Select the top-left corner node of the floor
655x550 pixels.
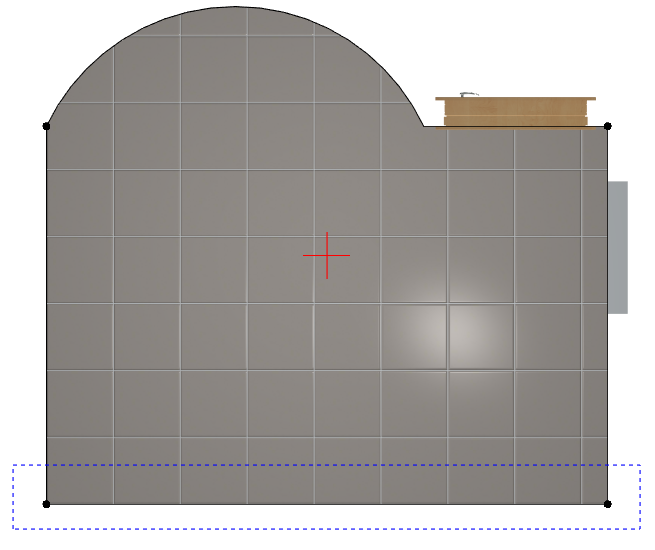tap(46, 126)
